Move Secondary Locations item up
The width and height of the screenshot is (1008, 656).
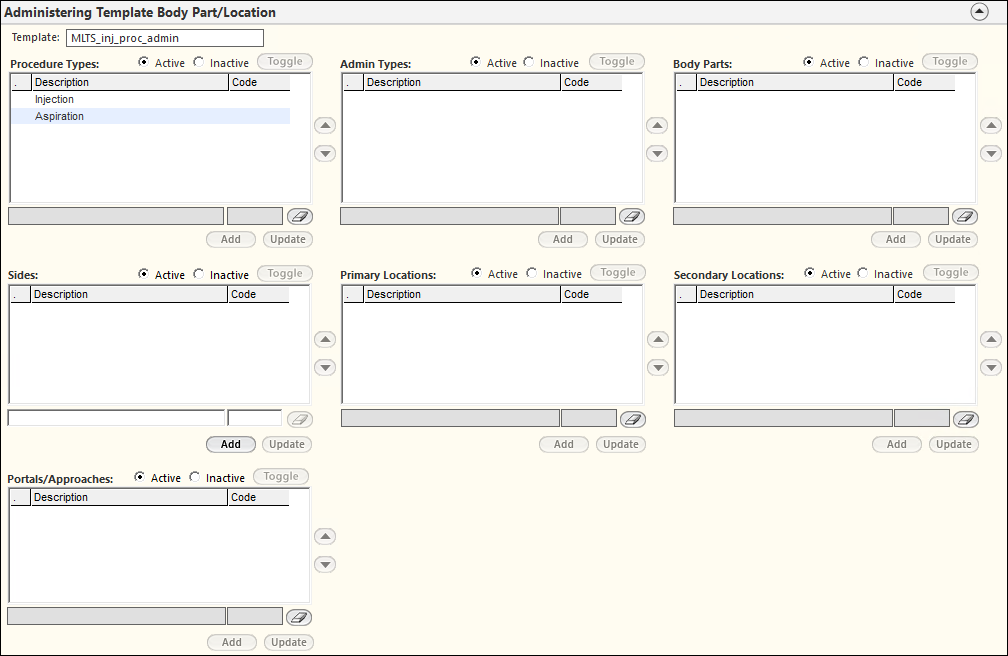991,340
